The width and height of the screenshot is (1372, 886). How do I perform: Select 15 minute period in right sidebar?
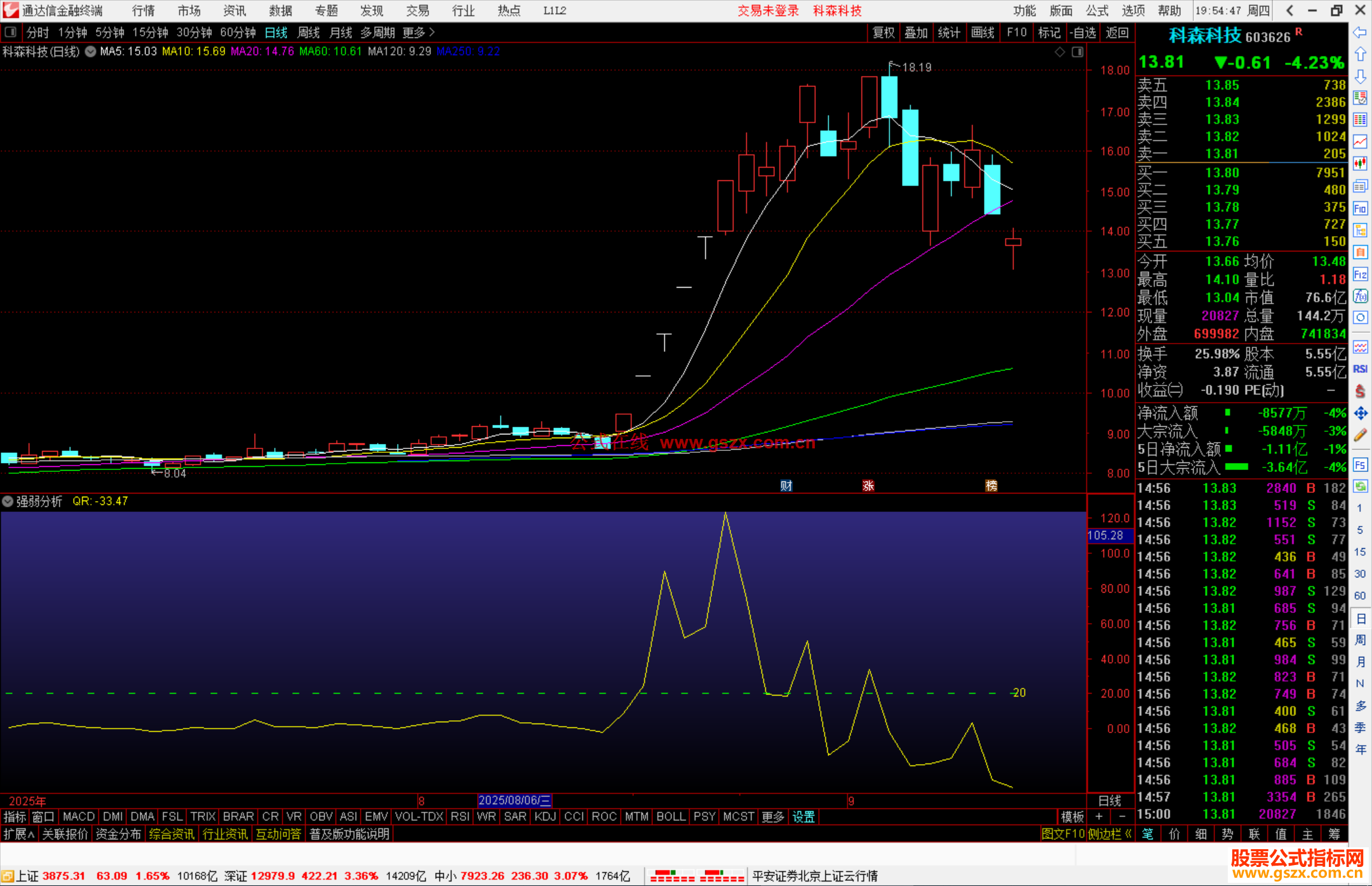[x=1360, y=552]
